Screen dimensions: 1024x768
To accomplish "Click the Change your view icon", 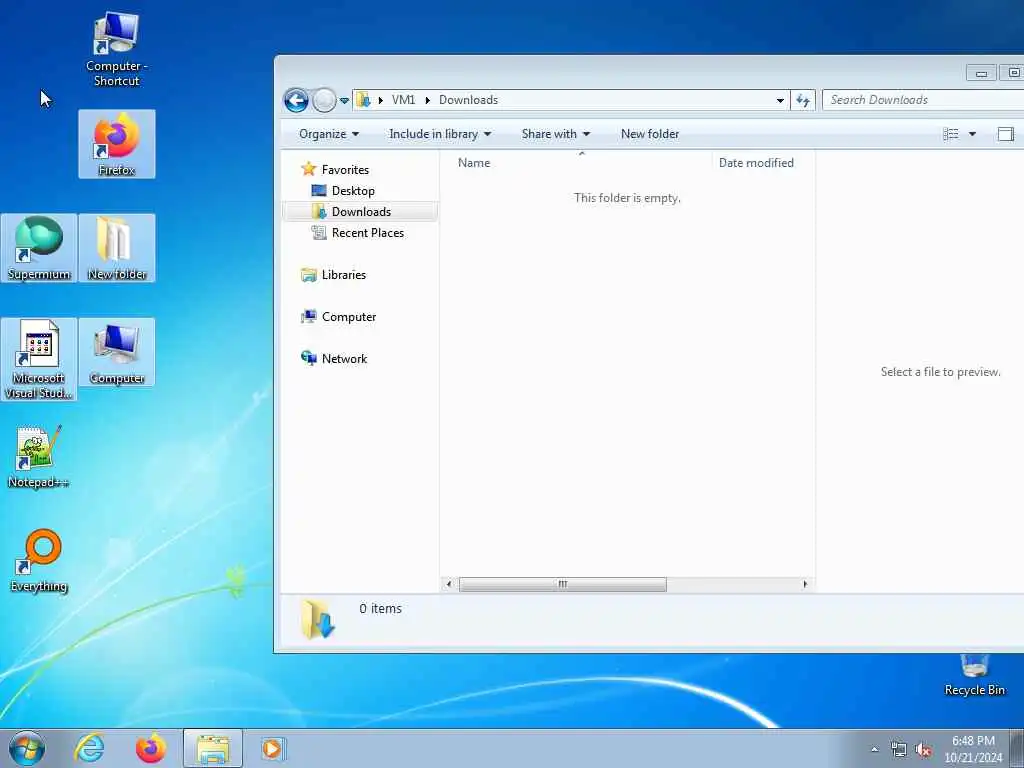I will tap(951, 134).
